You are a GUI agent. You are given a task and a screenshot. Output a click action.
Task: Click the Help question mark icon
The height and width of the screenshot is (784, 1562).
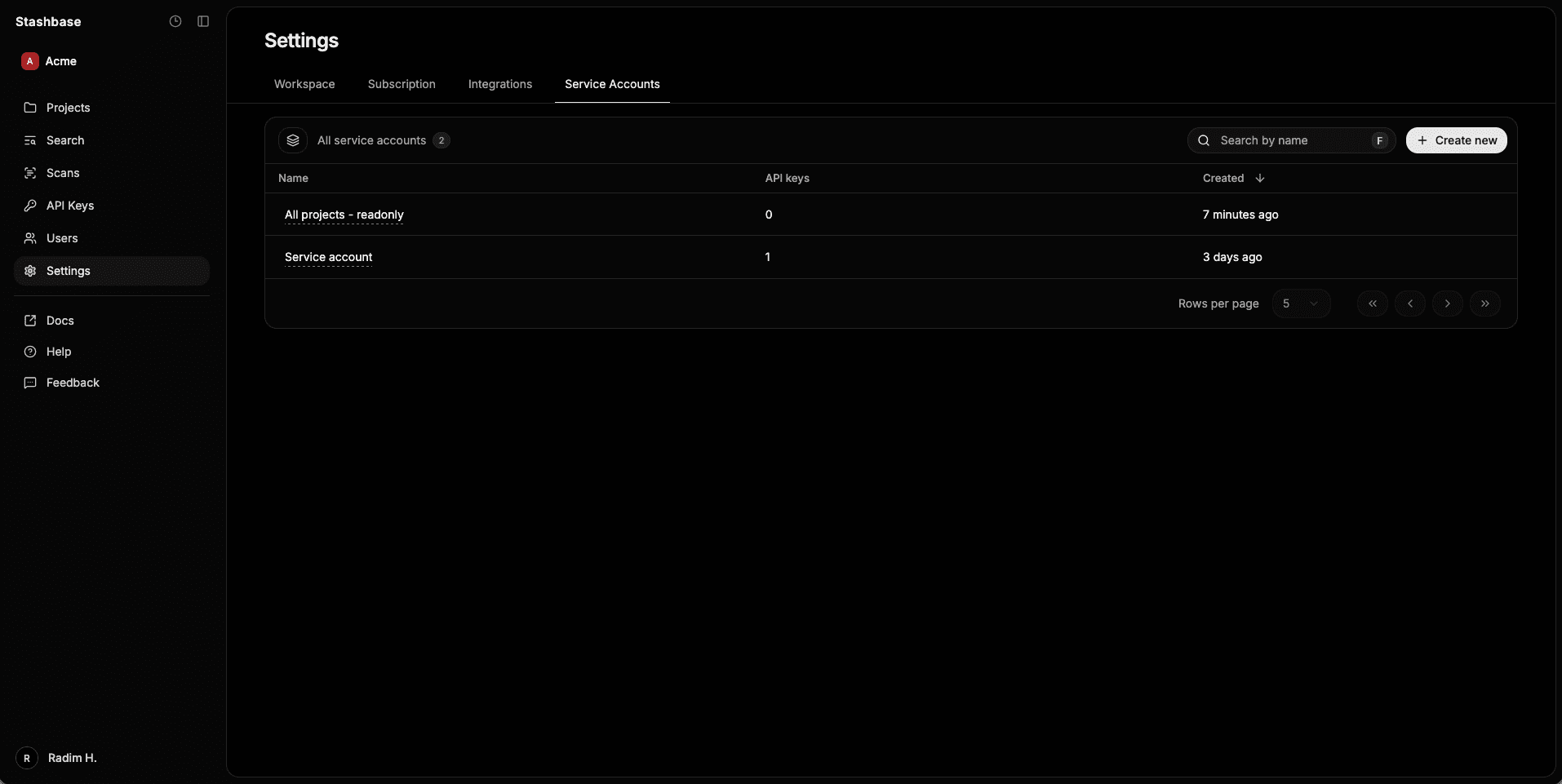tap(30, 352)
